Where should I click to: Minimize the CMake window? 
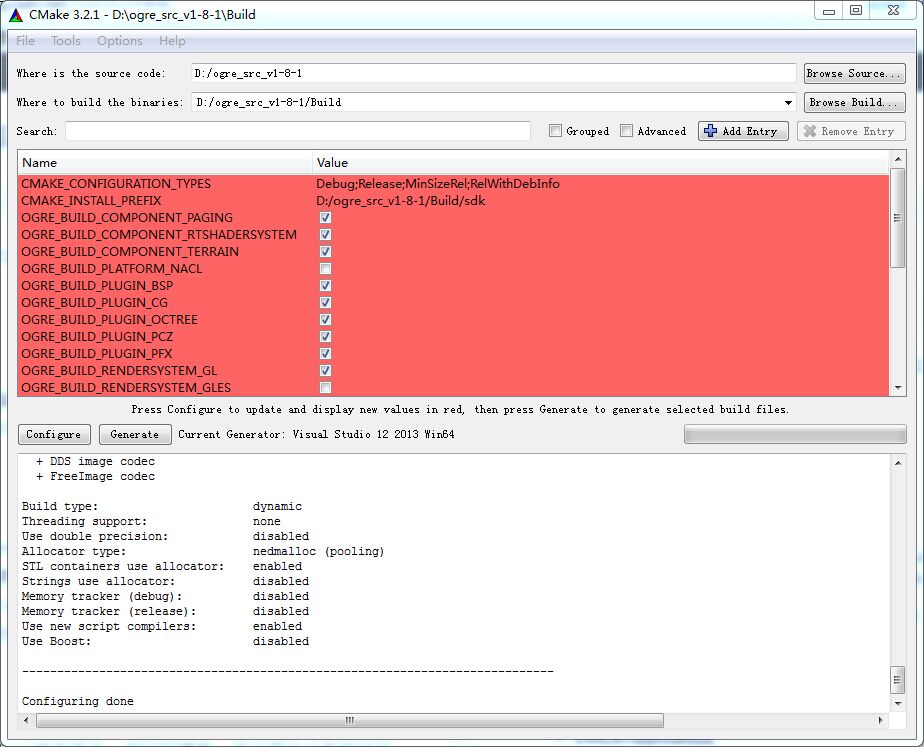(x=829, y=11)
